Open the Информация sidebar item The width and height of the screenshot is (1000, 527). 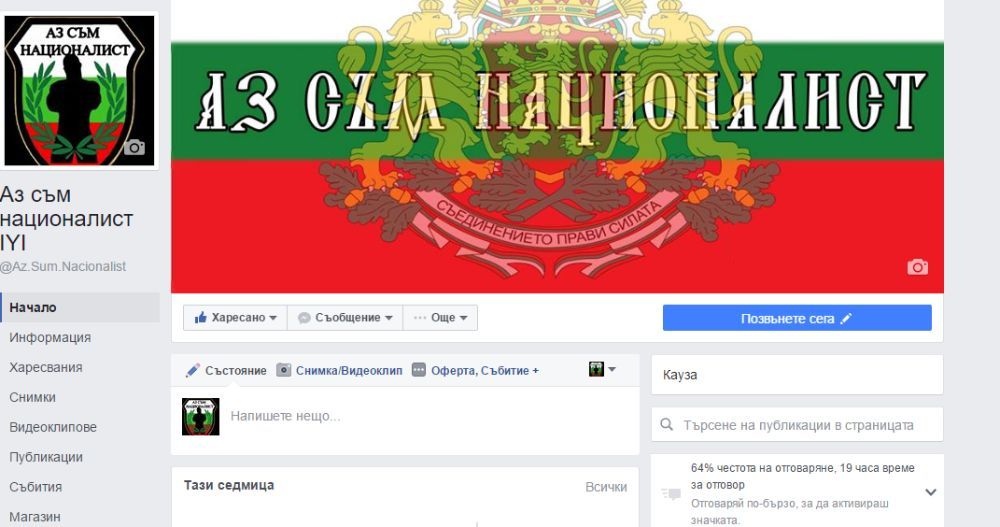coord(50,337)
